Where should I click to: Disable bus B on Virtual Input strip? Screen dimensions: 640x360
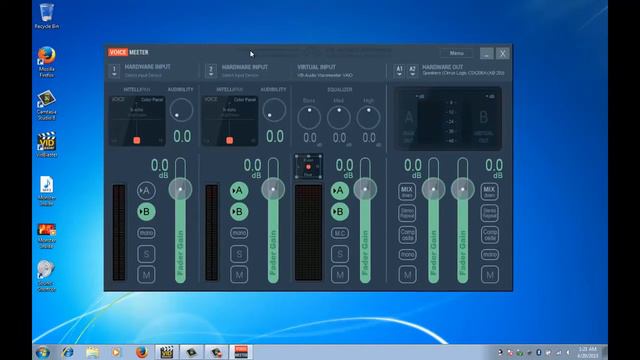pyautogui.click(x=340, y=212)
